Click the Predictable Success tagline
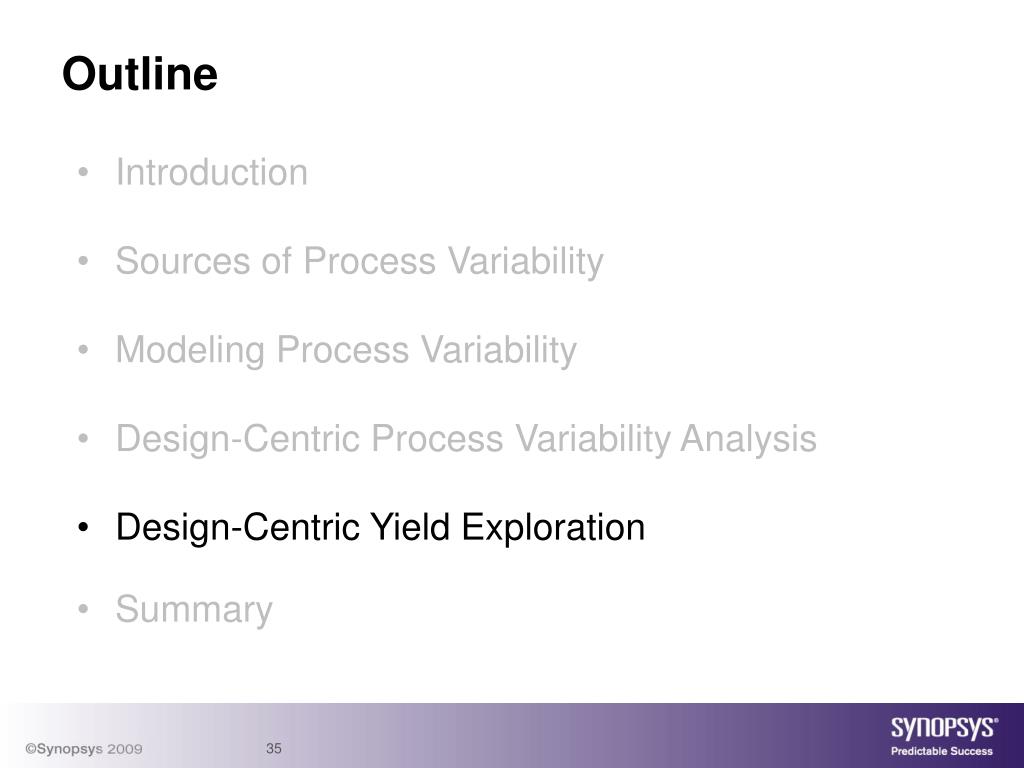 [942, 751]
